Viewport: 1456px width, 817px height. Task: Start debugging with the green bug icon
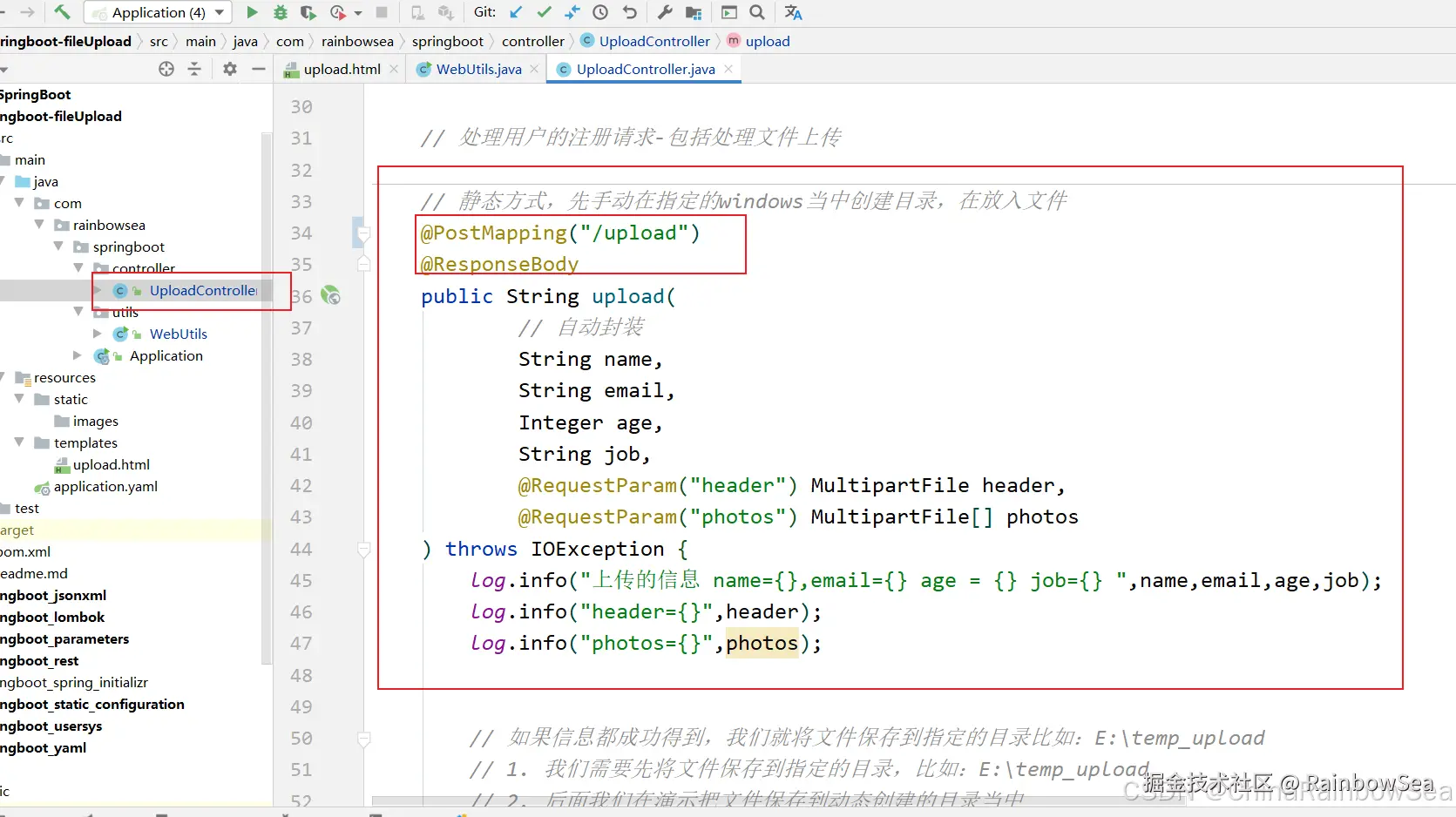point(281,12)
